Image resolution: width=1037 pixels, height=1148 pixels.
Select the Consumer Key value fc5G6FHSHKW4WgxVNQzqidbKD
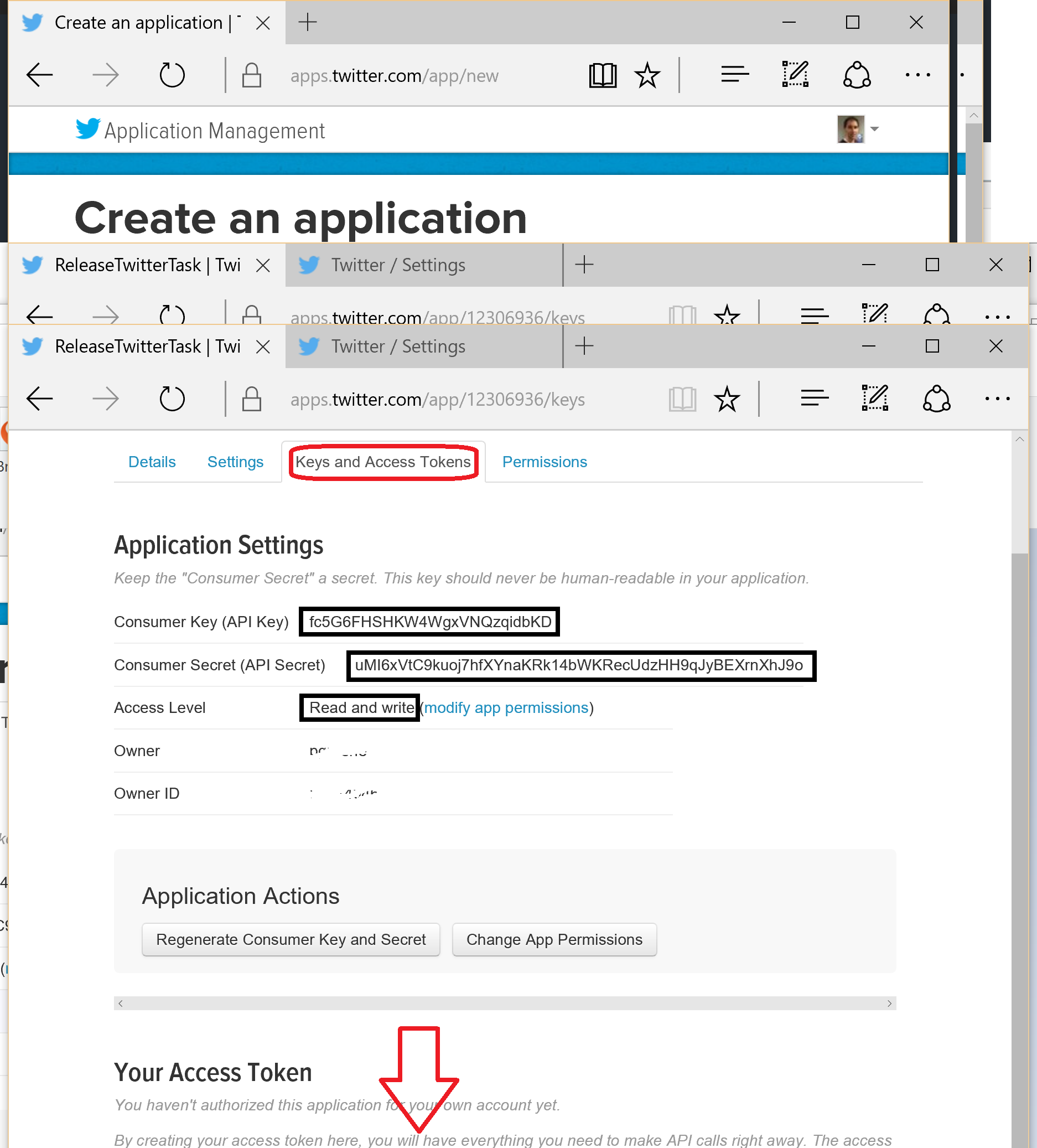click(431, 621)
